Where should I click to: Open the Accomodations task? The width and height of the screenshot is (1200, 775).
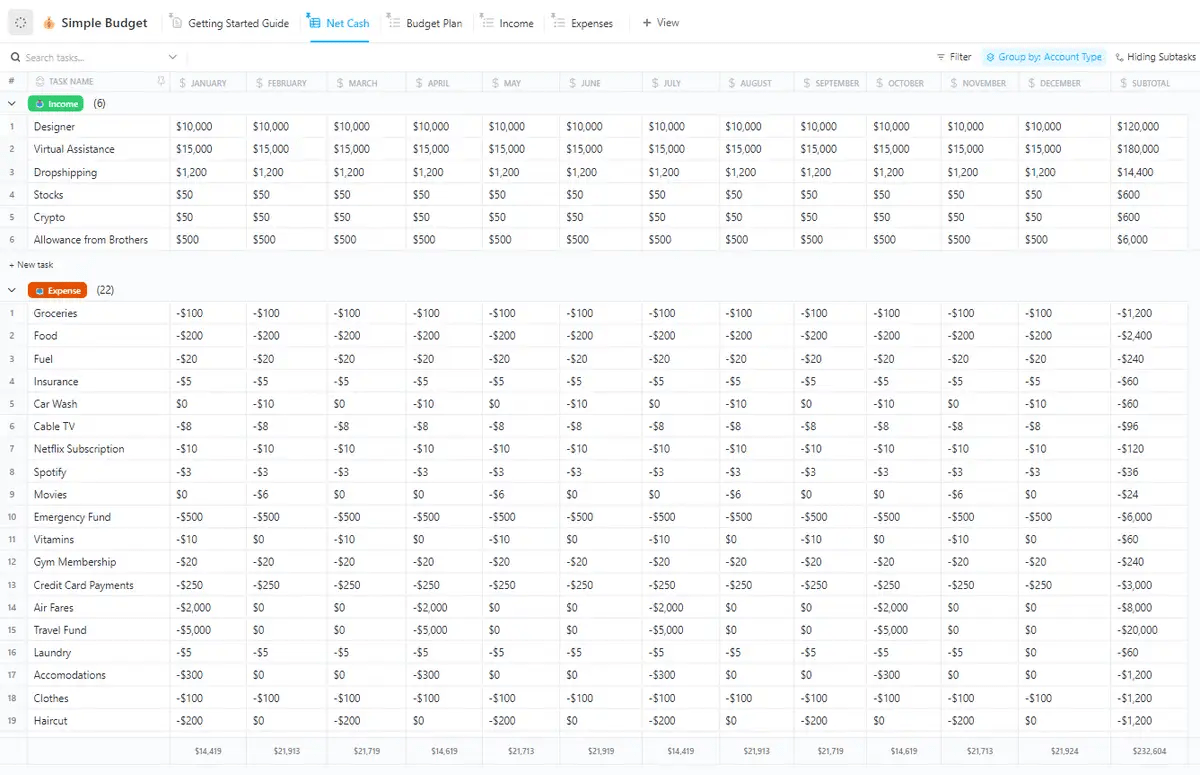(x=70, y=675)
